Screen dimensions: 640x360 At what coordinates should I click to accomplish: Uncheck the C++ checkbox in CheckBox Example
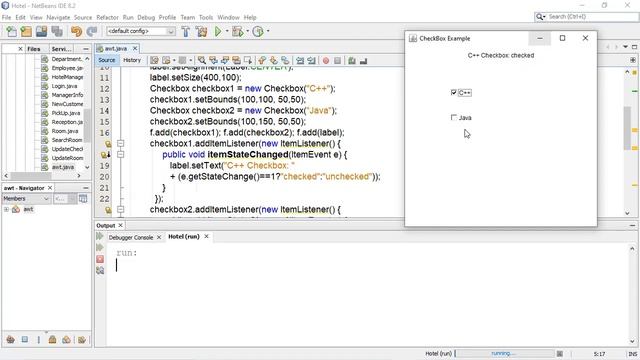(x=453, y=92)
